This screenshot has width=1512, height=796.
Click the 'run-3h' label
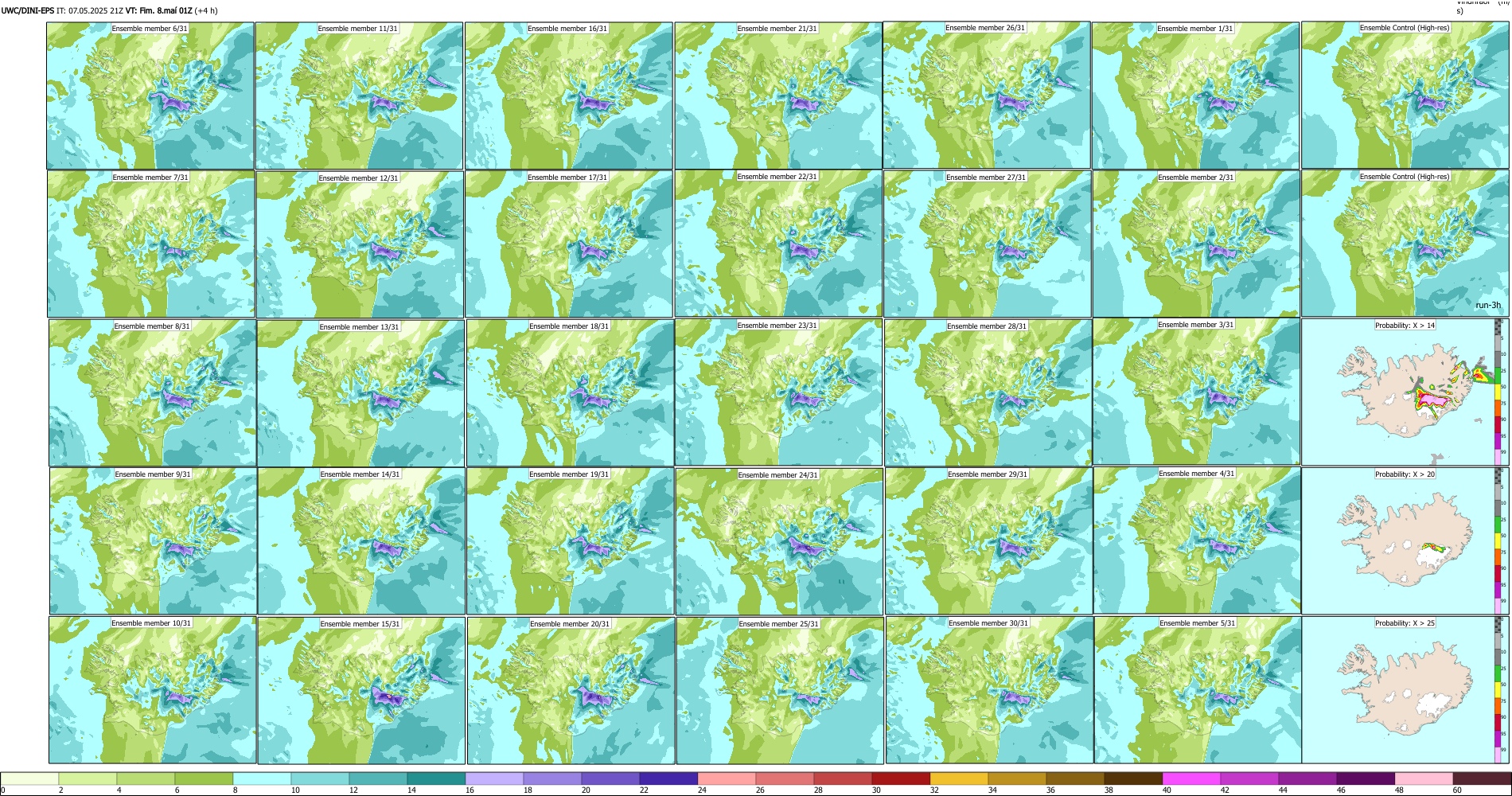tap(1487, 306)
